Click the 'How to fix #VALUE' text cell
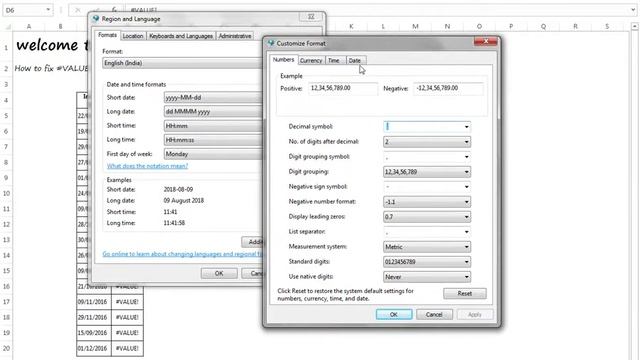Screen dimensions: 640x360 click(51, 69)
